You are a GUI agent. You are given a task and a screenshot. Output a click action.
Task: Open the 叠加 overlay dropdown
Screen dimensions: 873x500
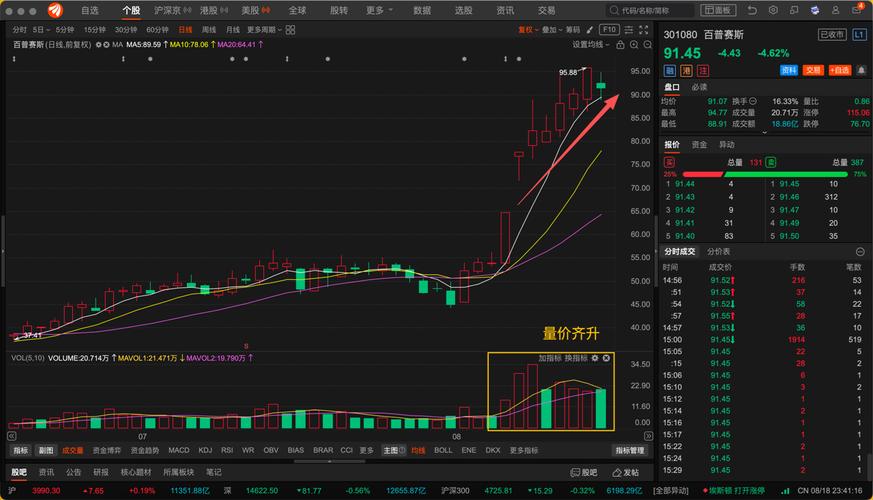point(552,30)
